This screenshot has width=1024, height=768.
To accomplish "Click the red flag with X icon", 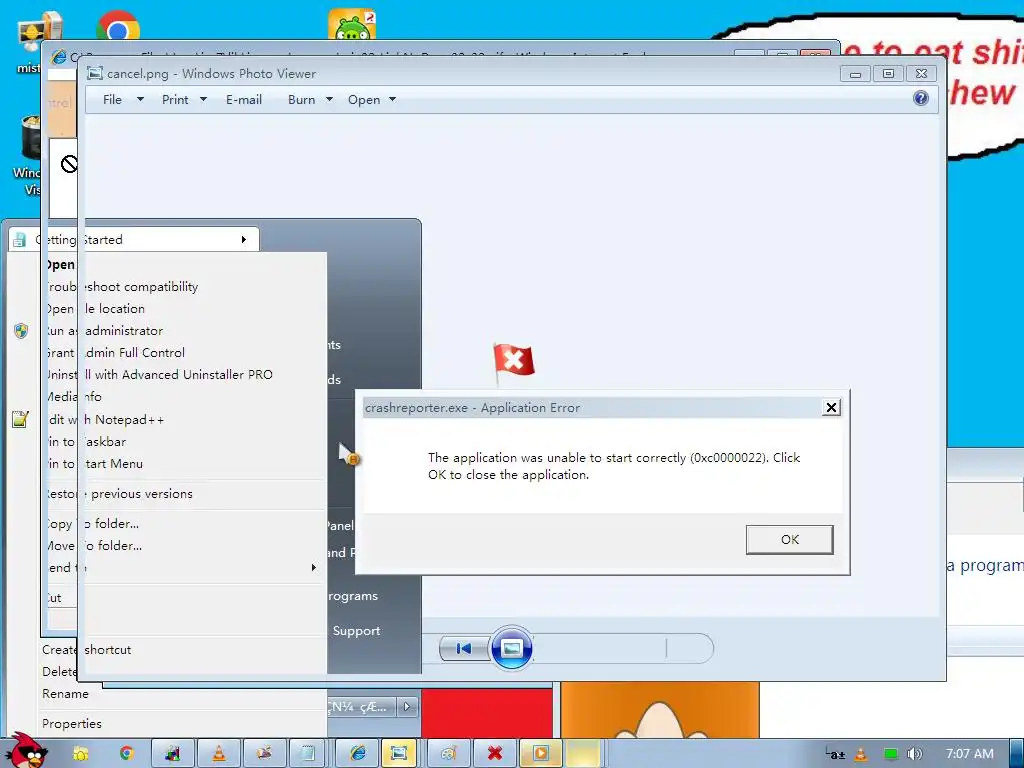I will pos(513,362).
